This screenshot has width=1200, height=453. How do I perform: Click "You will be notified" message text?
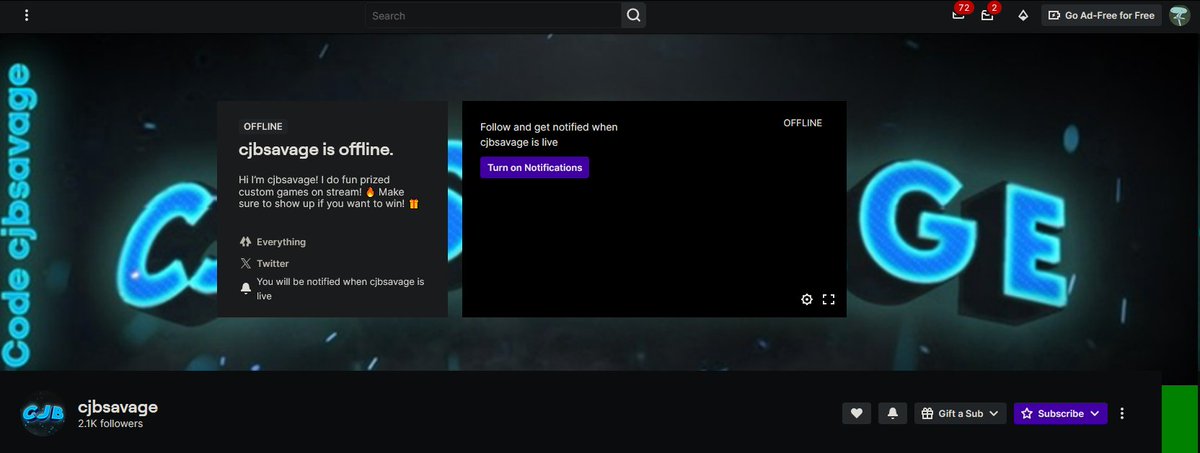341,289
